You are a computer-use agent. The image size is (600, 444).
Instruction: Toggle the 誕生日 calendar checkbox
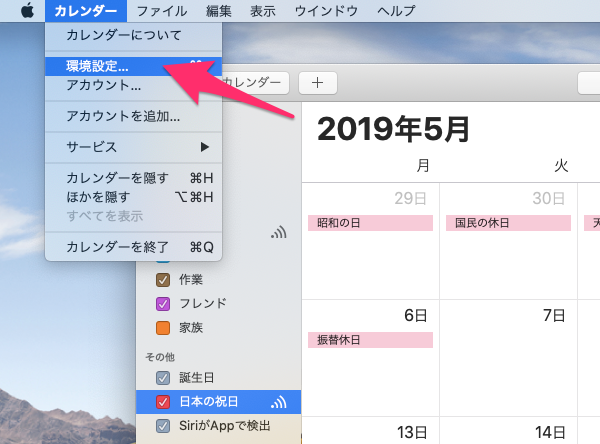click(x=163, y=378)
